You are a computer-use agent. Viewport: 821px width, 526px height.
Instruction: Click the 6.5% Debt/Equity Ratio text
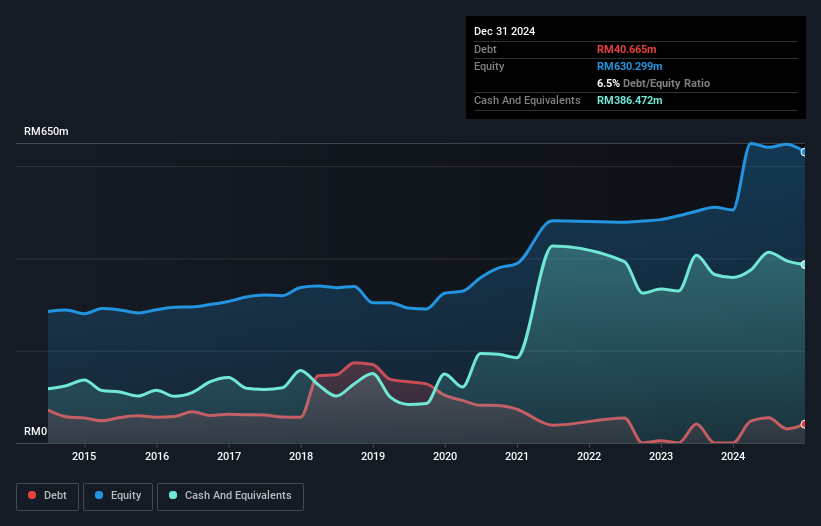tap(653, 83)
